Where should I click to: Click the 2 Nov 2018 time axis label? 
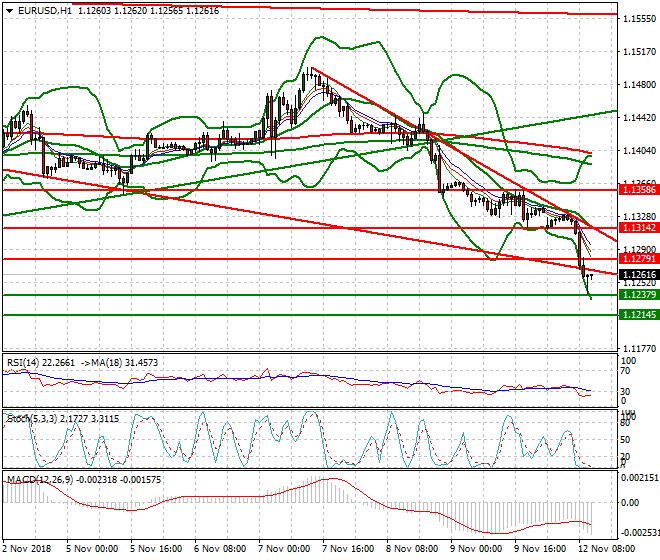(x=27, y=549)
